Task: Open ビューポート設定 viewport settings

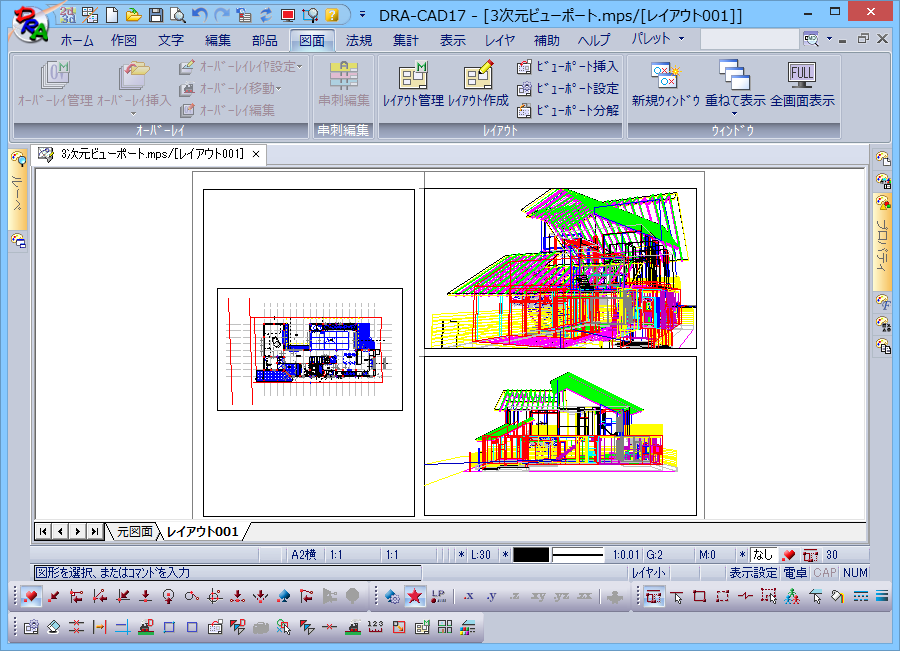Action: coord(568,88)
